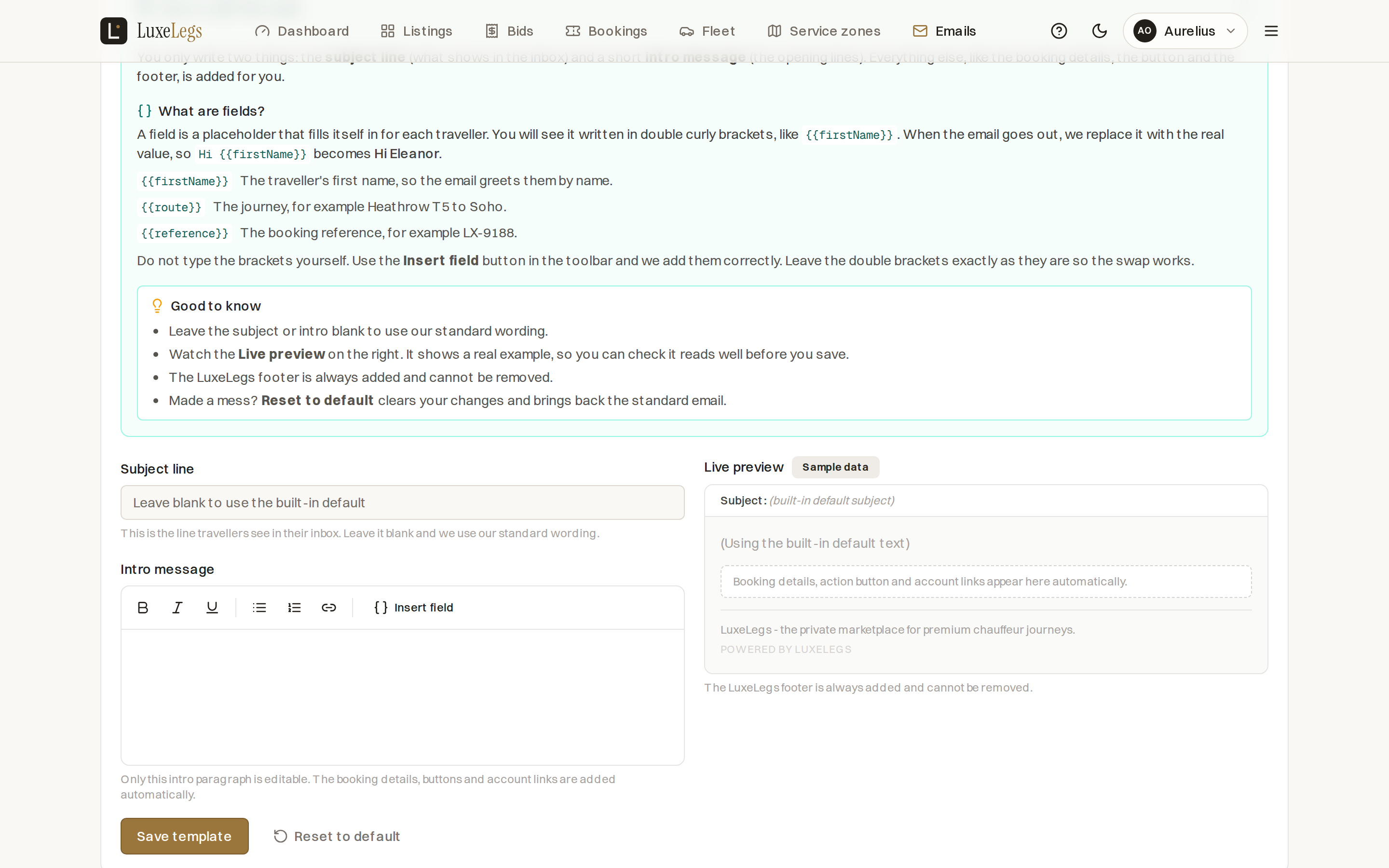Click the AO avatar circle
Screen dimensions: 1389x868
1144,31
